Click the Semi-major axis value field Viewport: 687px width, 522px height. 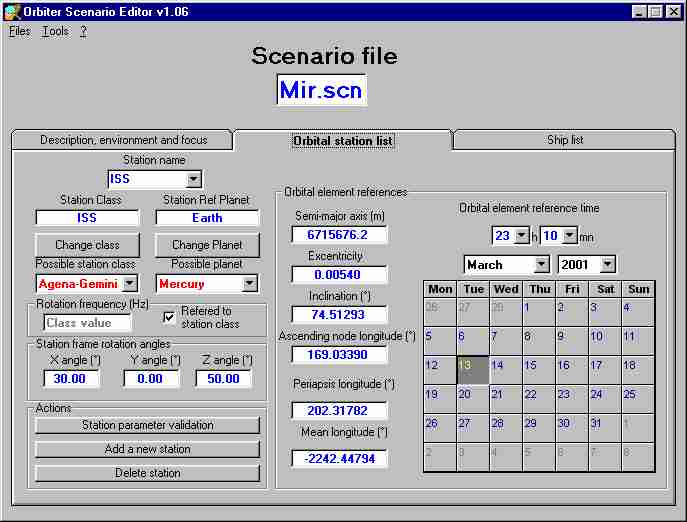tap(339, 235)
